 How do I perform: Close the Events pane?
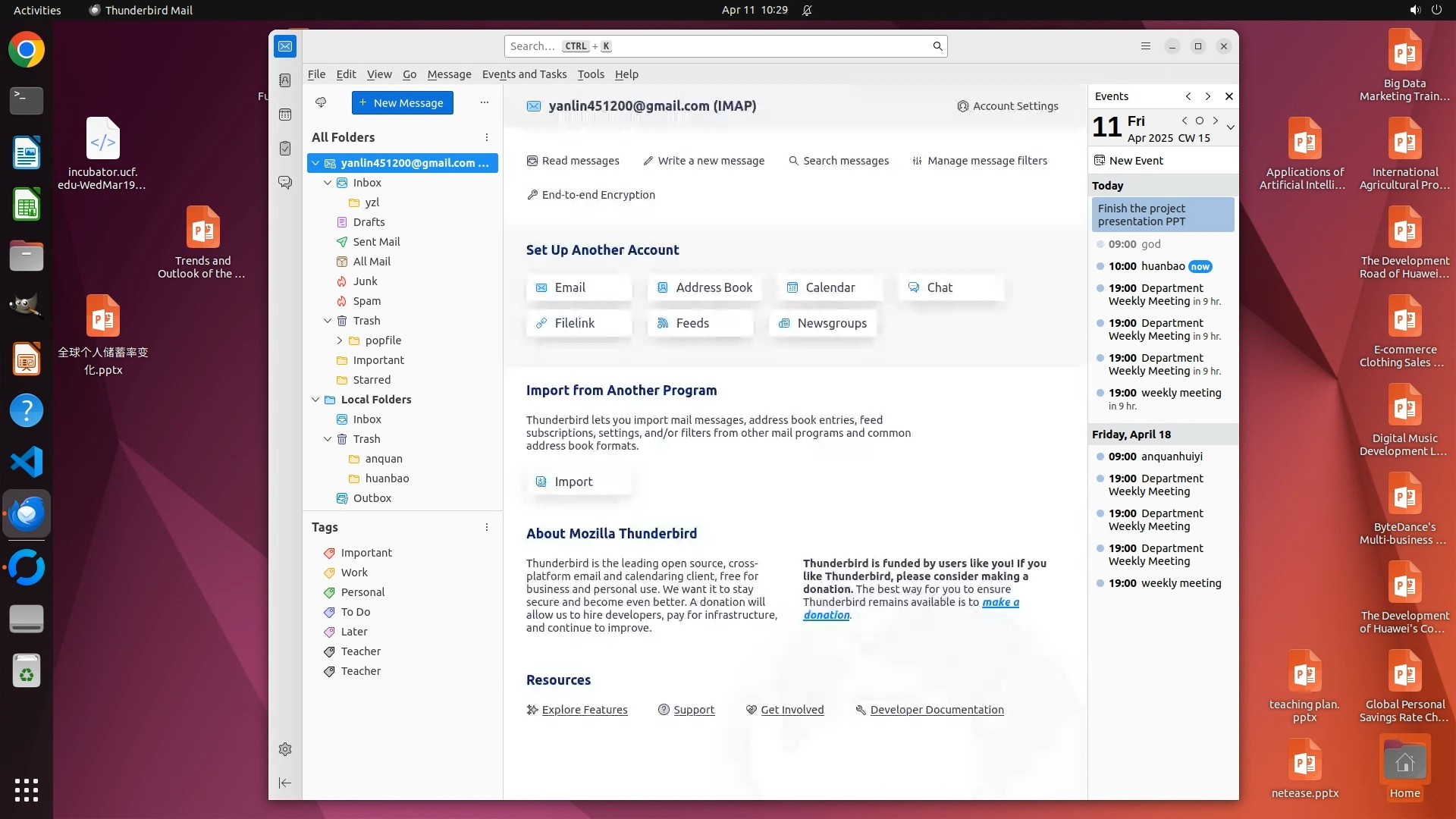[x=1229, y=96]
